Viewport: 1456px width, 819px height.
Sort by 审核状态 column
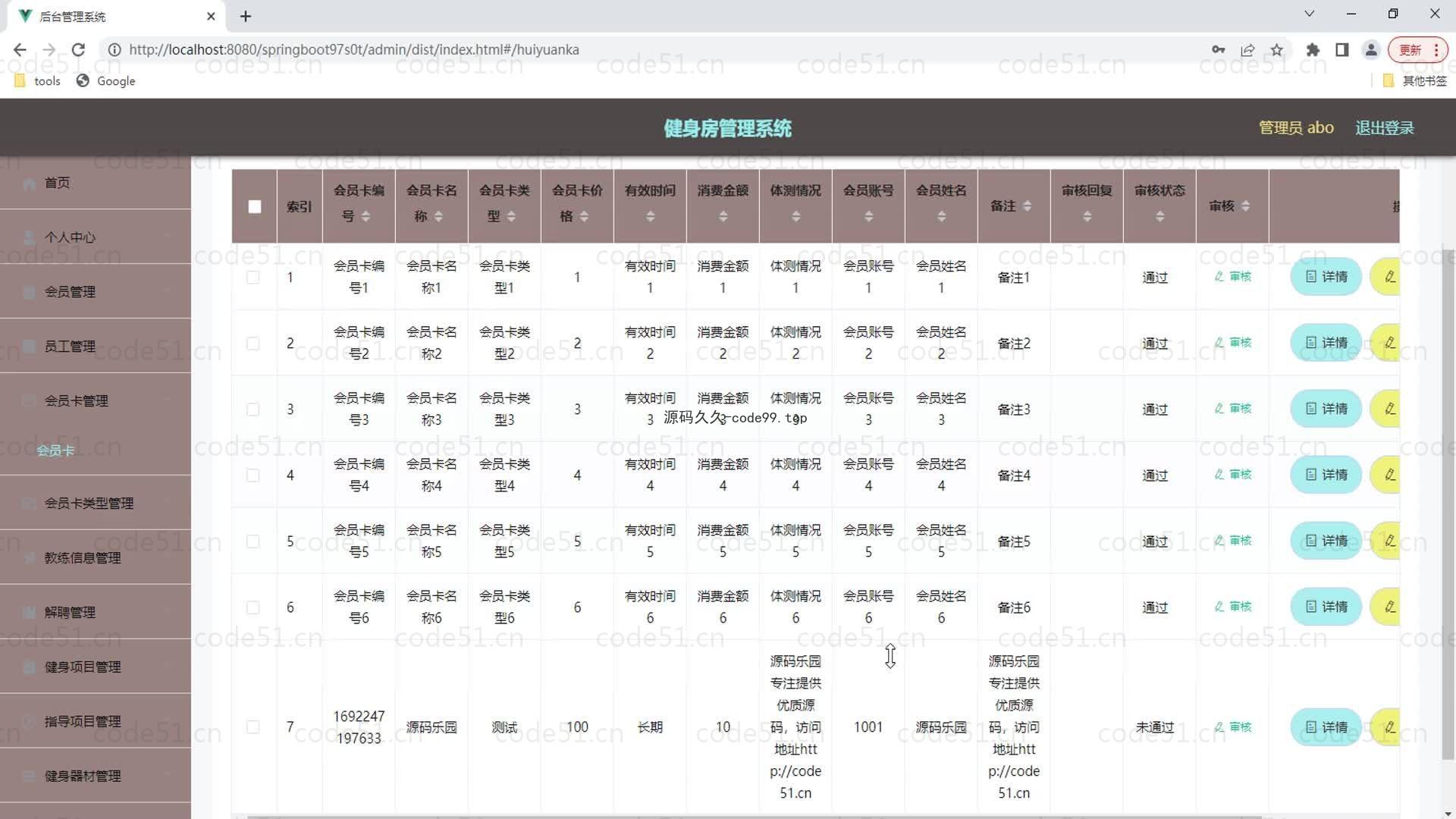click(1159, 217)
